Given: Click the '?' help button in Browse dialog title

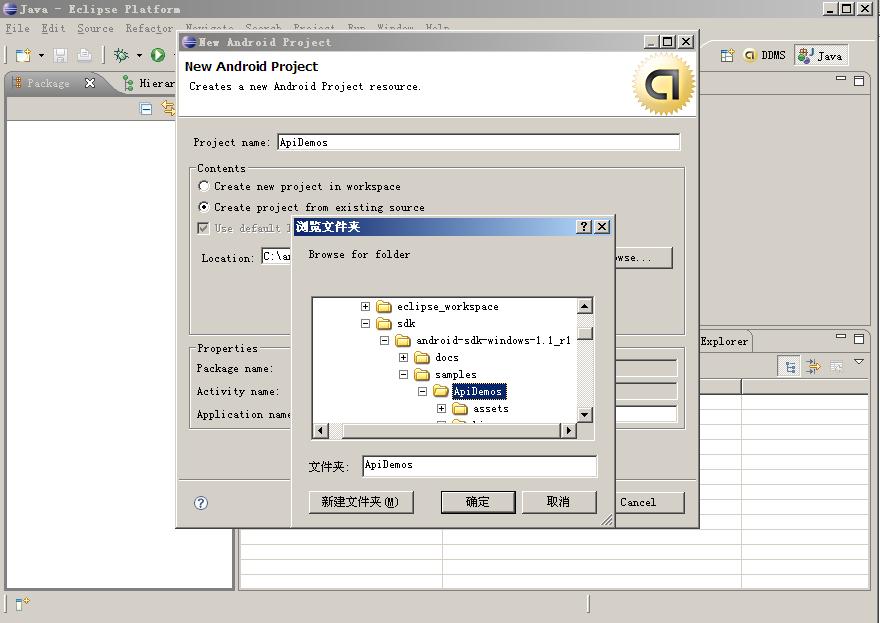Looking at the screenshot, I should 584,226.
